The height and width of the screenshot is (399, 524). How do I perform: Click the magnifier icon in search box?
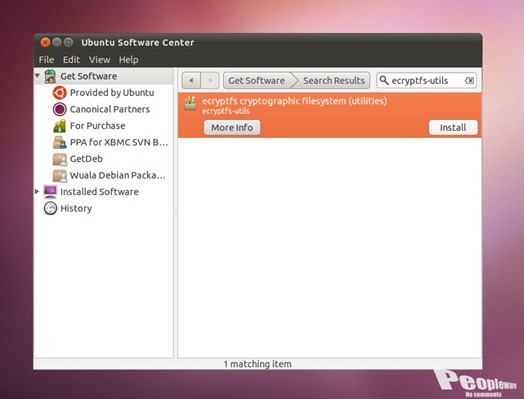[x=384, y=80]
